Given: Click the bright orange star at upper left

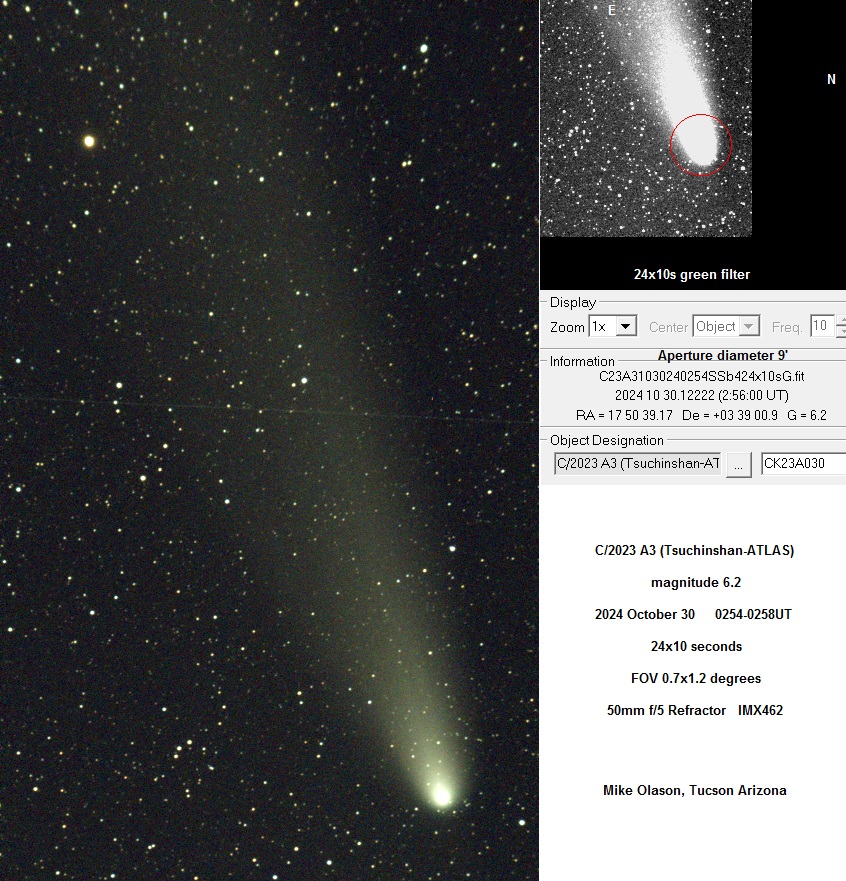Looking at the screenshot, I should point(89,142).
